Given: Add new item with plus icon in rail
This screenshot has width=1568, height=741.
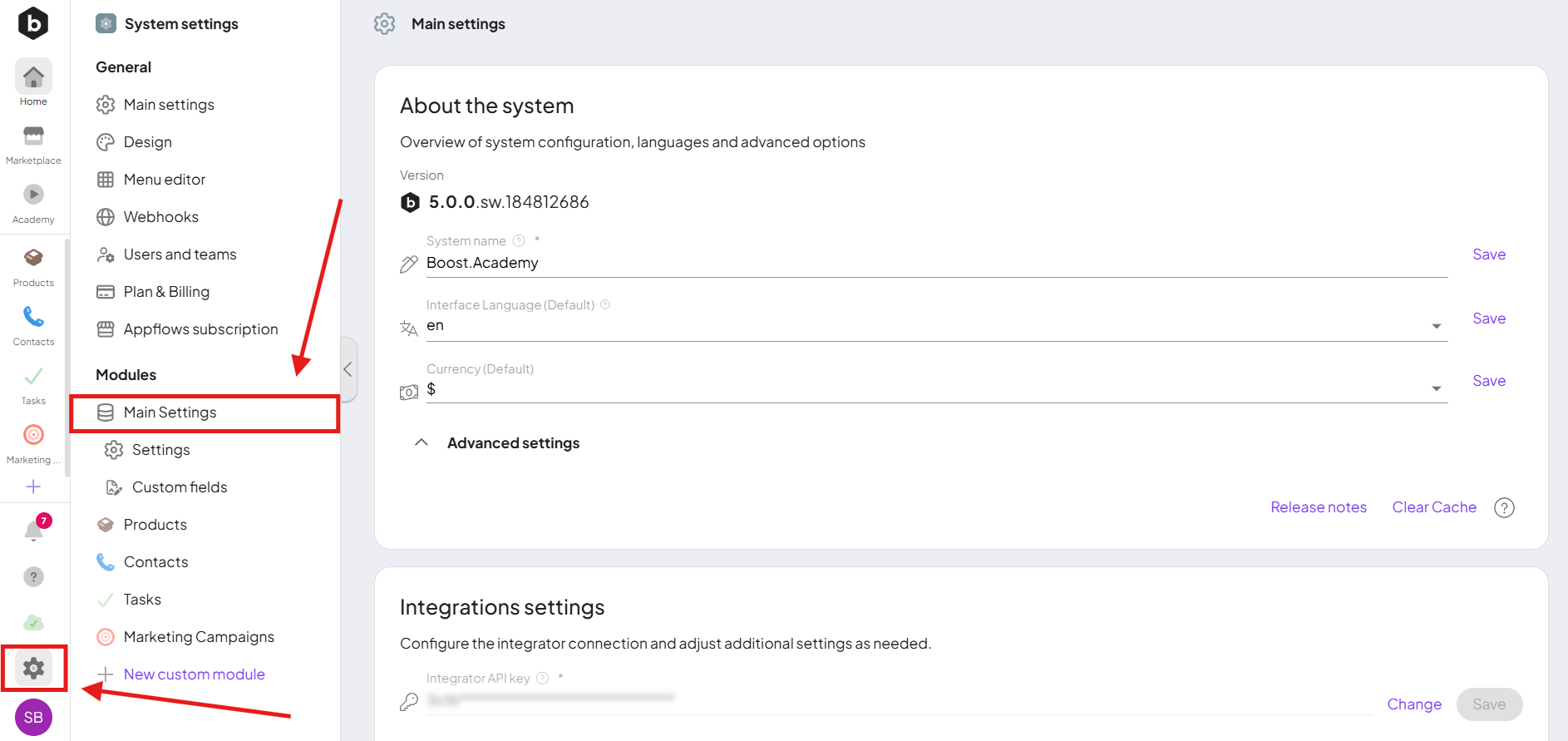Looking at the screenshot, I should (x=33, y=487).
